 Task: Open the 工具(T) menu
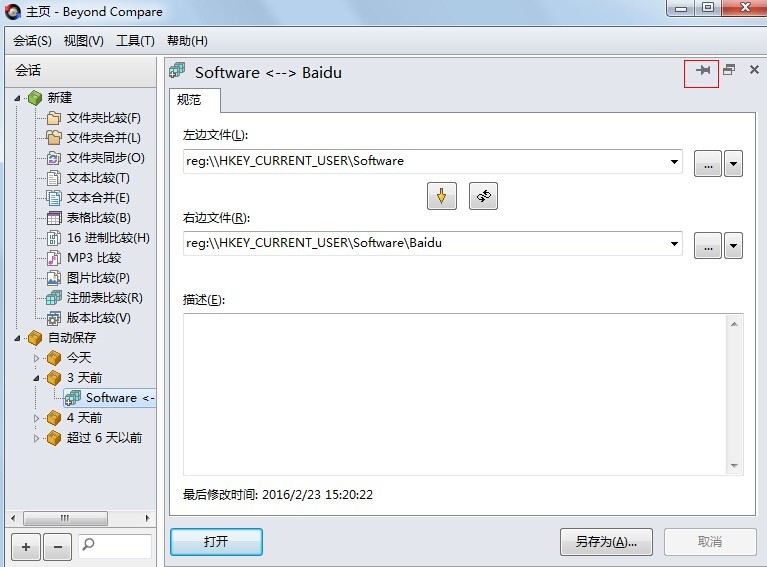point(135,41)
